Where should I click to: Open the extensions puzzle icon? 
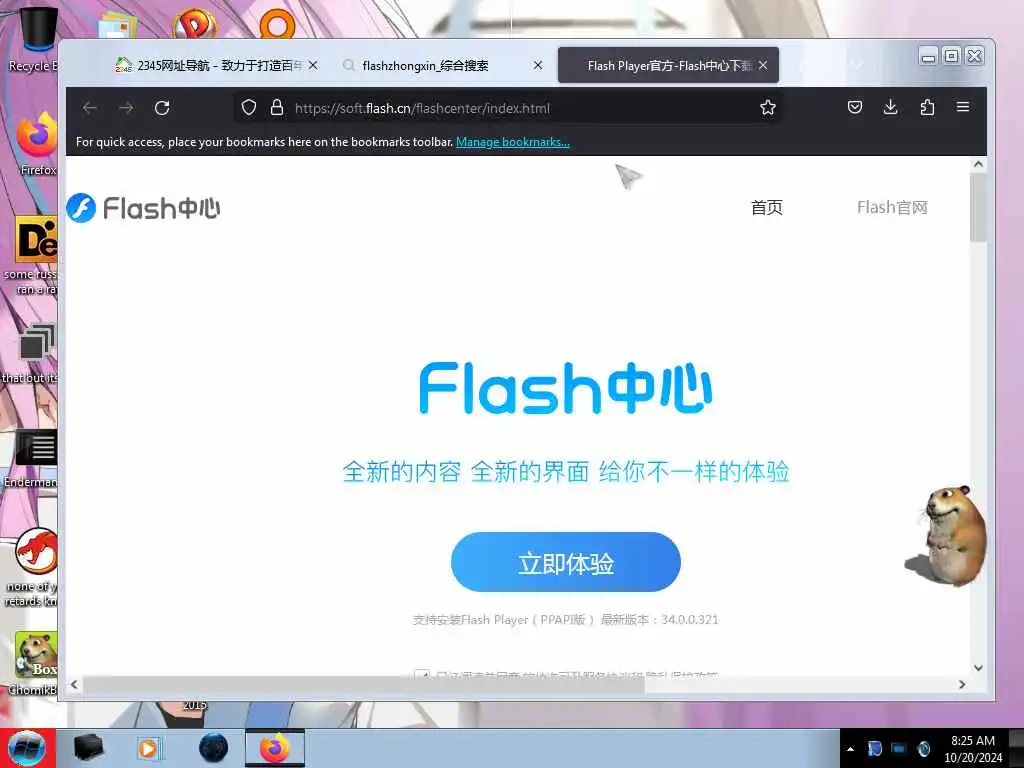[927, 107]
